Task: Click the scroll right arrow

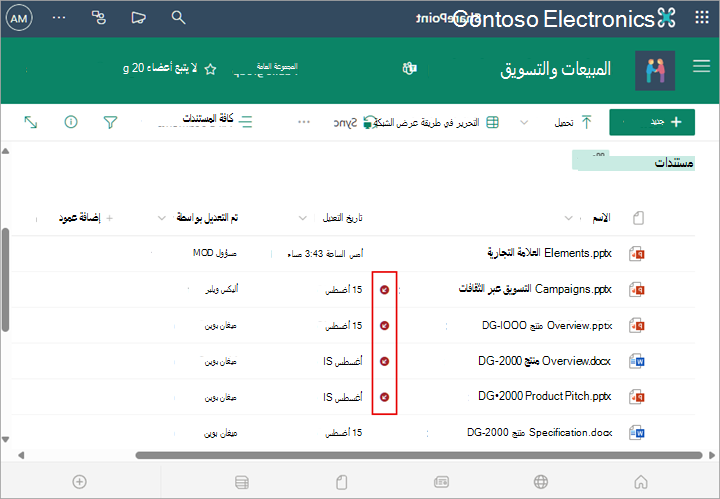Action: click(712, 455)
